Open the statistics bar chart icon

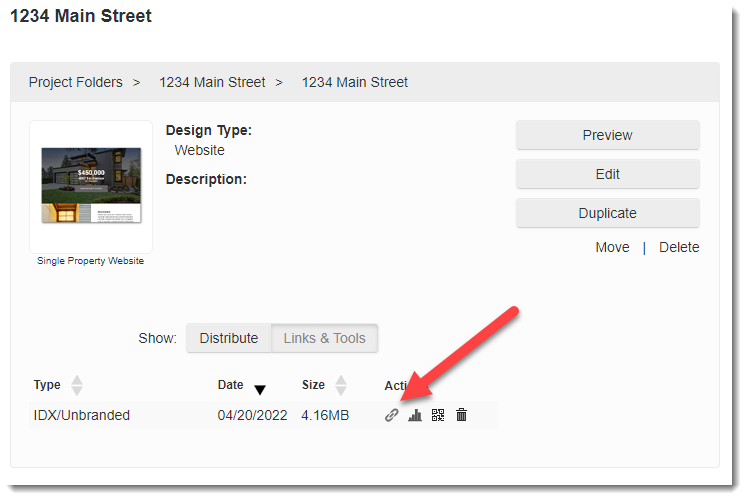click(x=415, y=415)
